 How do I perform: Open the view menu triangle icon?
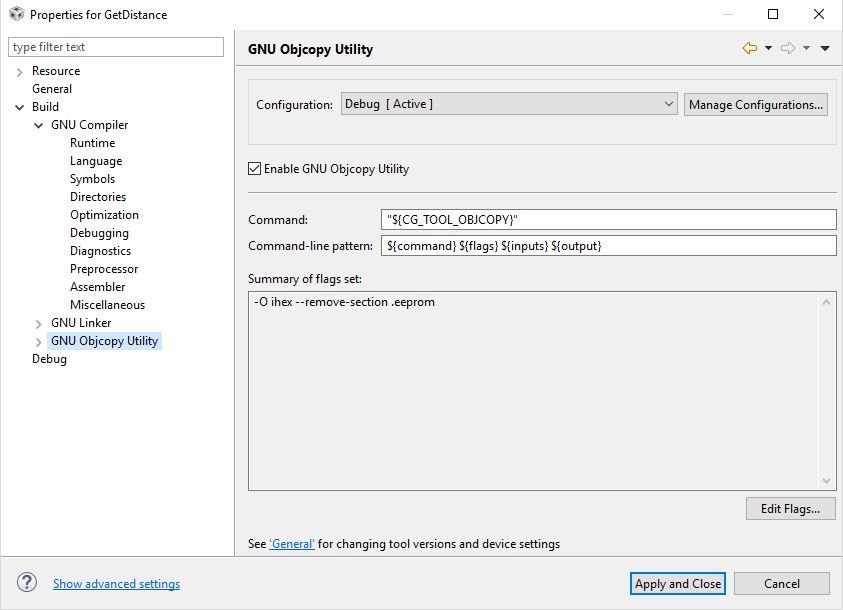(825, 48)
